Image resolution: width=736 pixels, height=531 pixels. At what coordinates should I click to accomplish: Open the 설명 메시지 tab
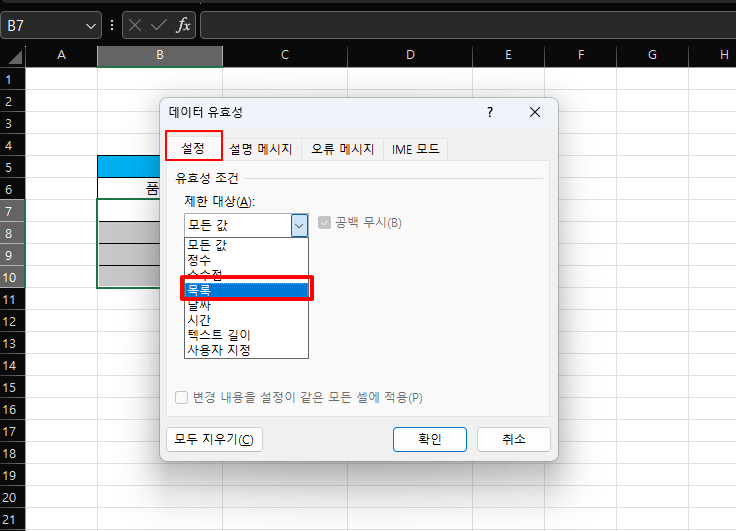pyautogui.click(x=260, y=149)
